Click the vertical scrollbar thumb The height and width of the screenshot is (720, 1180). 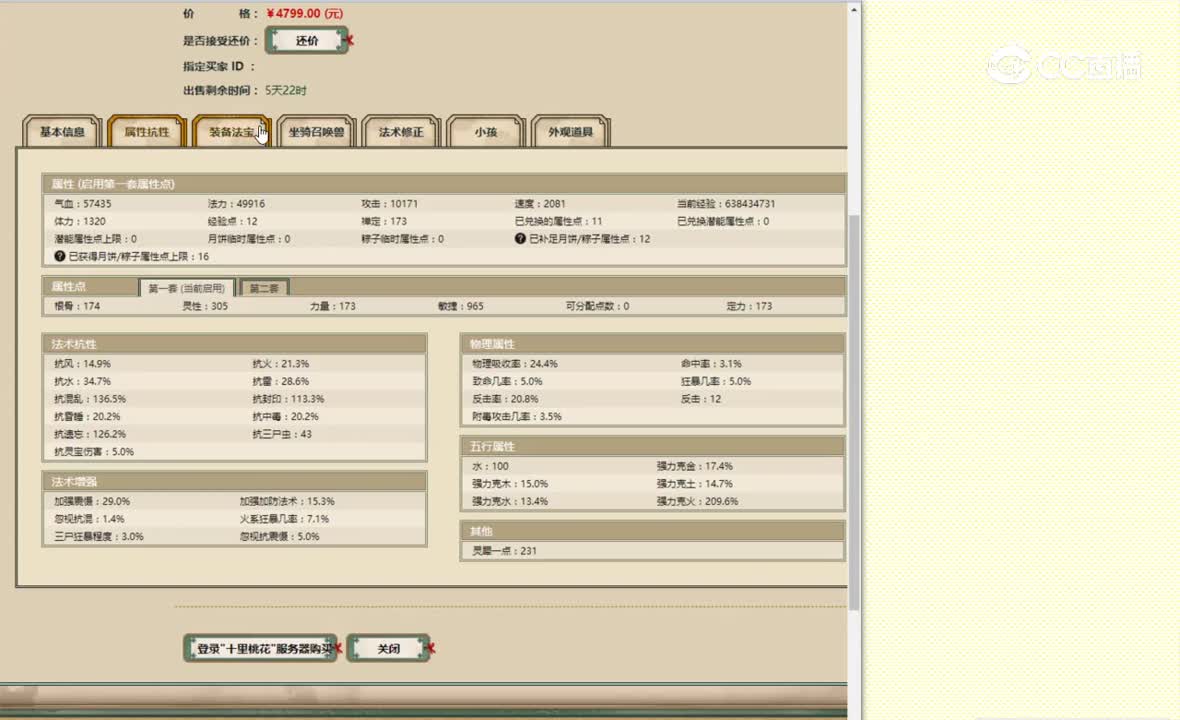(853, 412)
